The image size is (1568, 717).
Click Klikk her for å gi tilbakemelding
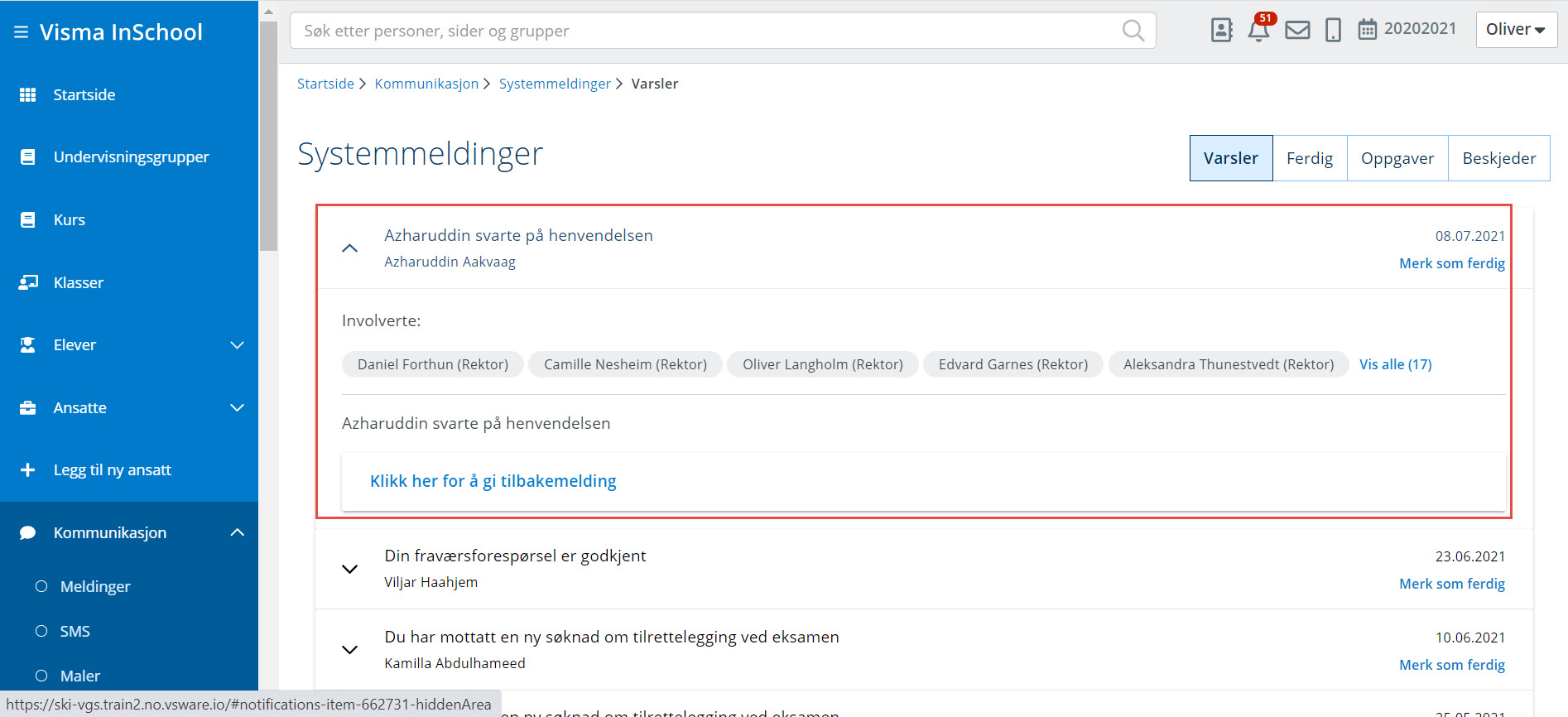pyautogui.click(x=493, y=481)
